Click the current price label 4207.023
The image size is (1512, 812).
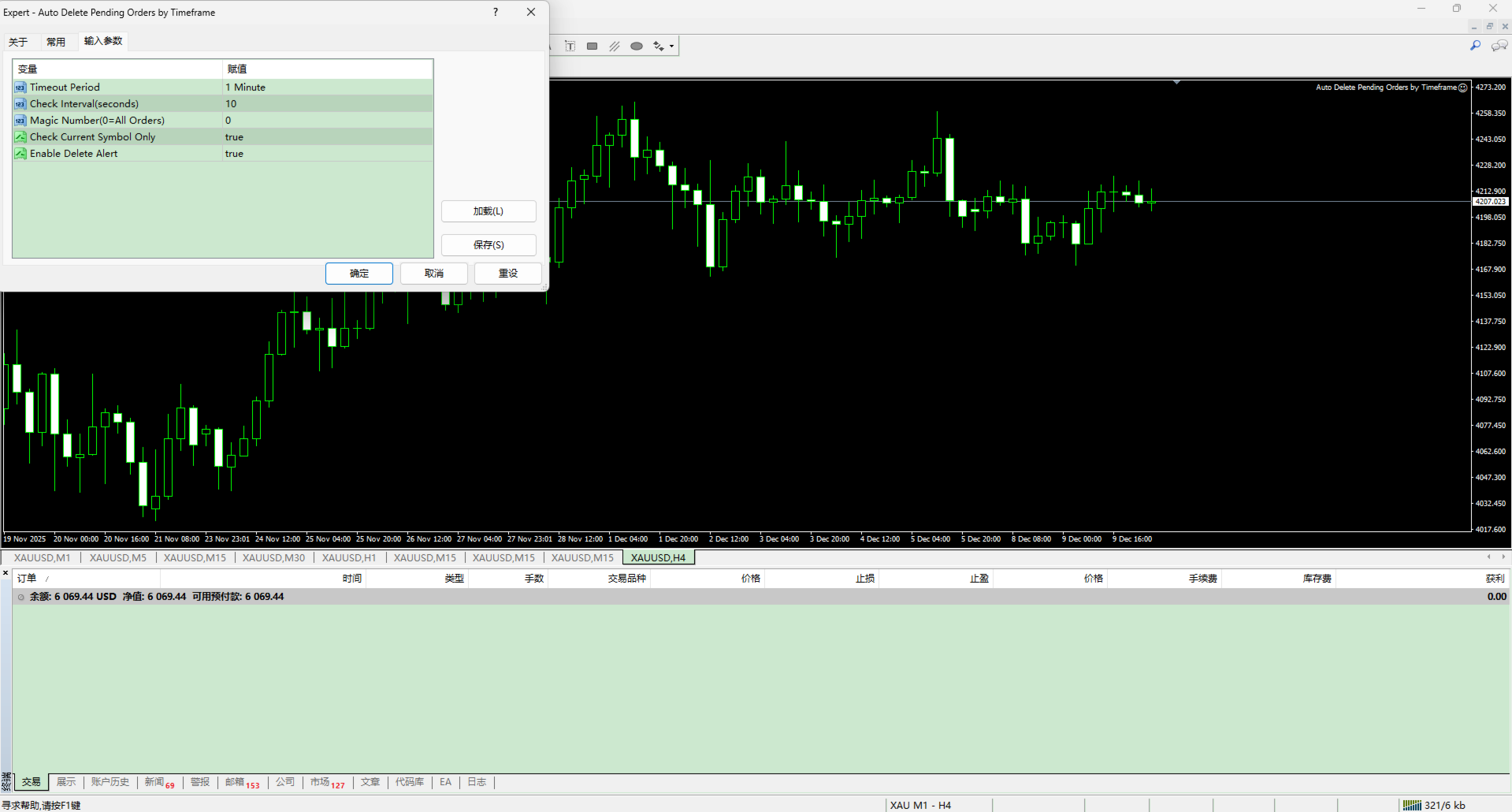coord(1491,202)
